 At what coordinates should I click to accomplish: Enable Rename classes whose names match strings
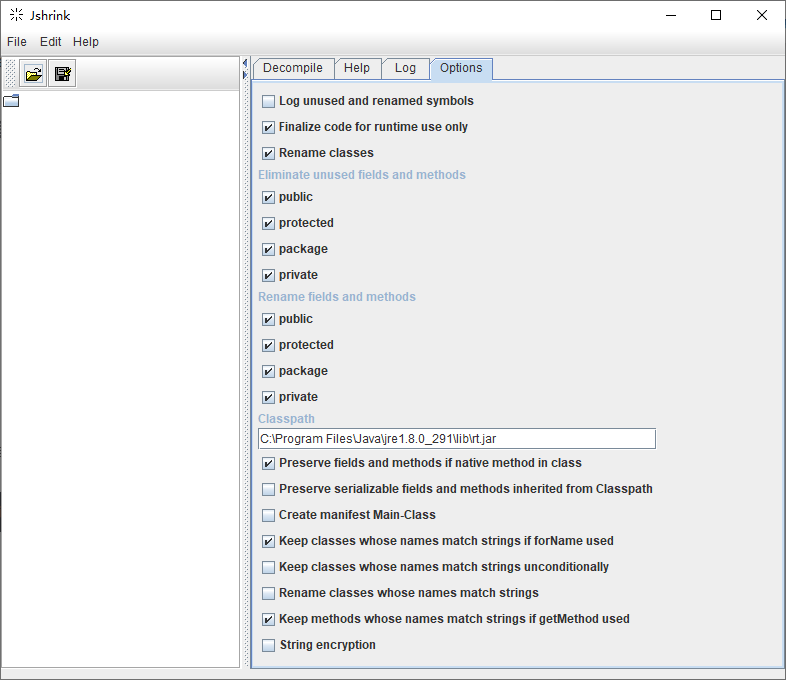[269, 594]
